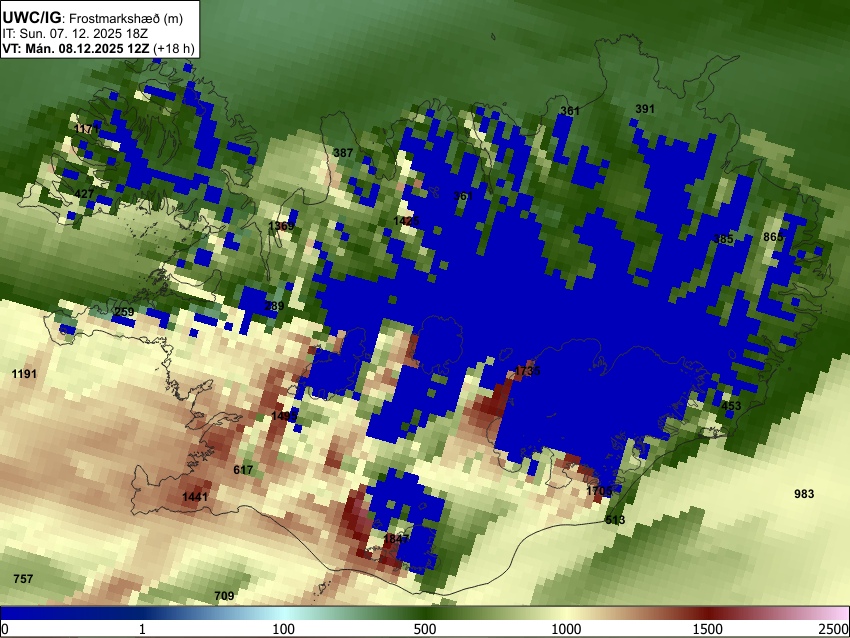This screenshot has width=850, height=638.
Task: Select the 1735 label near the glacier
Action: pyautogui.click(x=527, y=371)
